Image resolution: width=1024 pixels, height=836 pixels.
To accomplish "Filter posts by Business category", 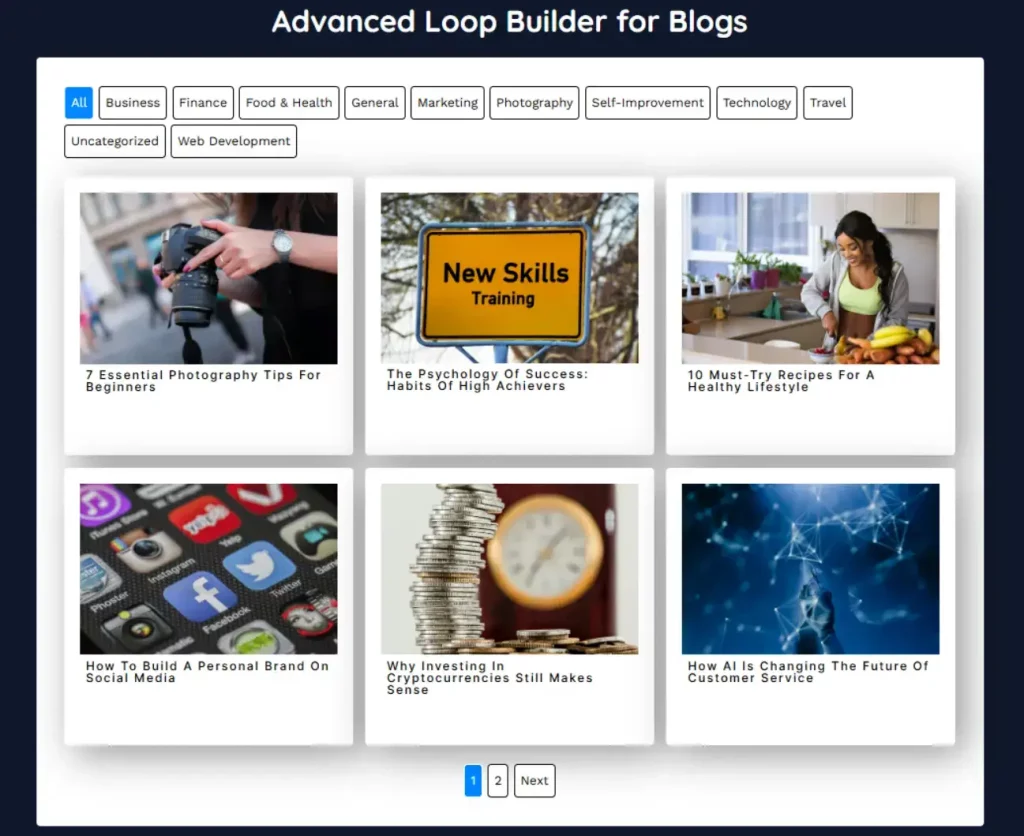I will tap(133, 103).
